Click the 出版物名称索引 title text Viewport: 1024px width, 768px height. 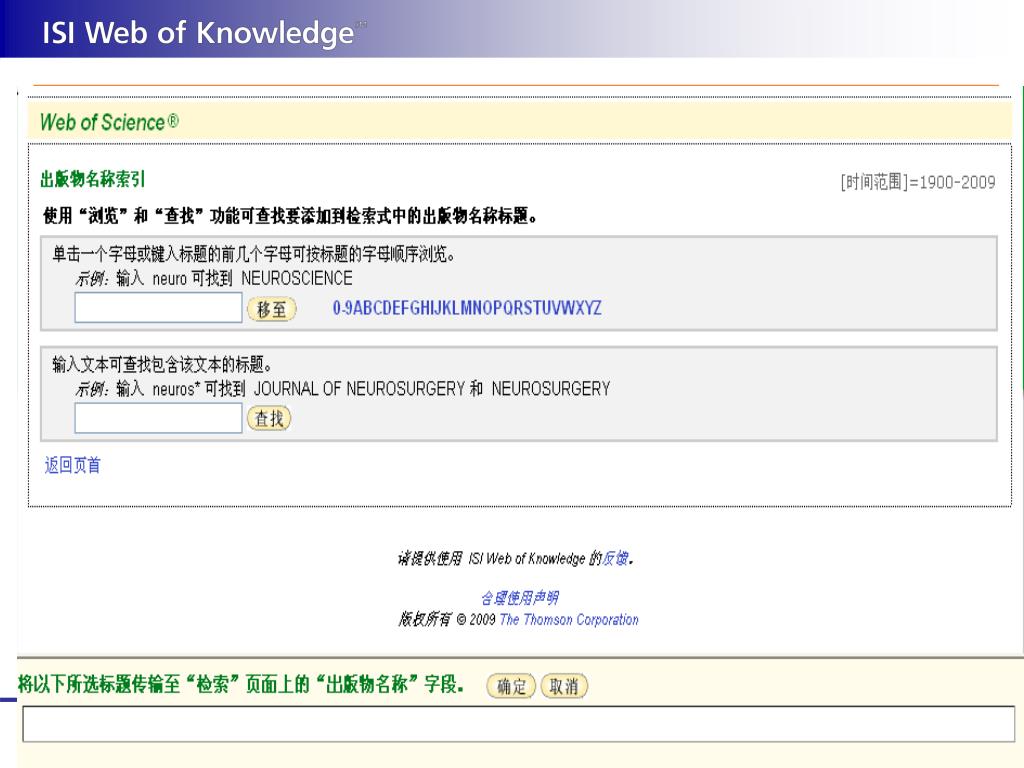pos(92,179)
